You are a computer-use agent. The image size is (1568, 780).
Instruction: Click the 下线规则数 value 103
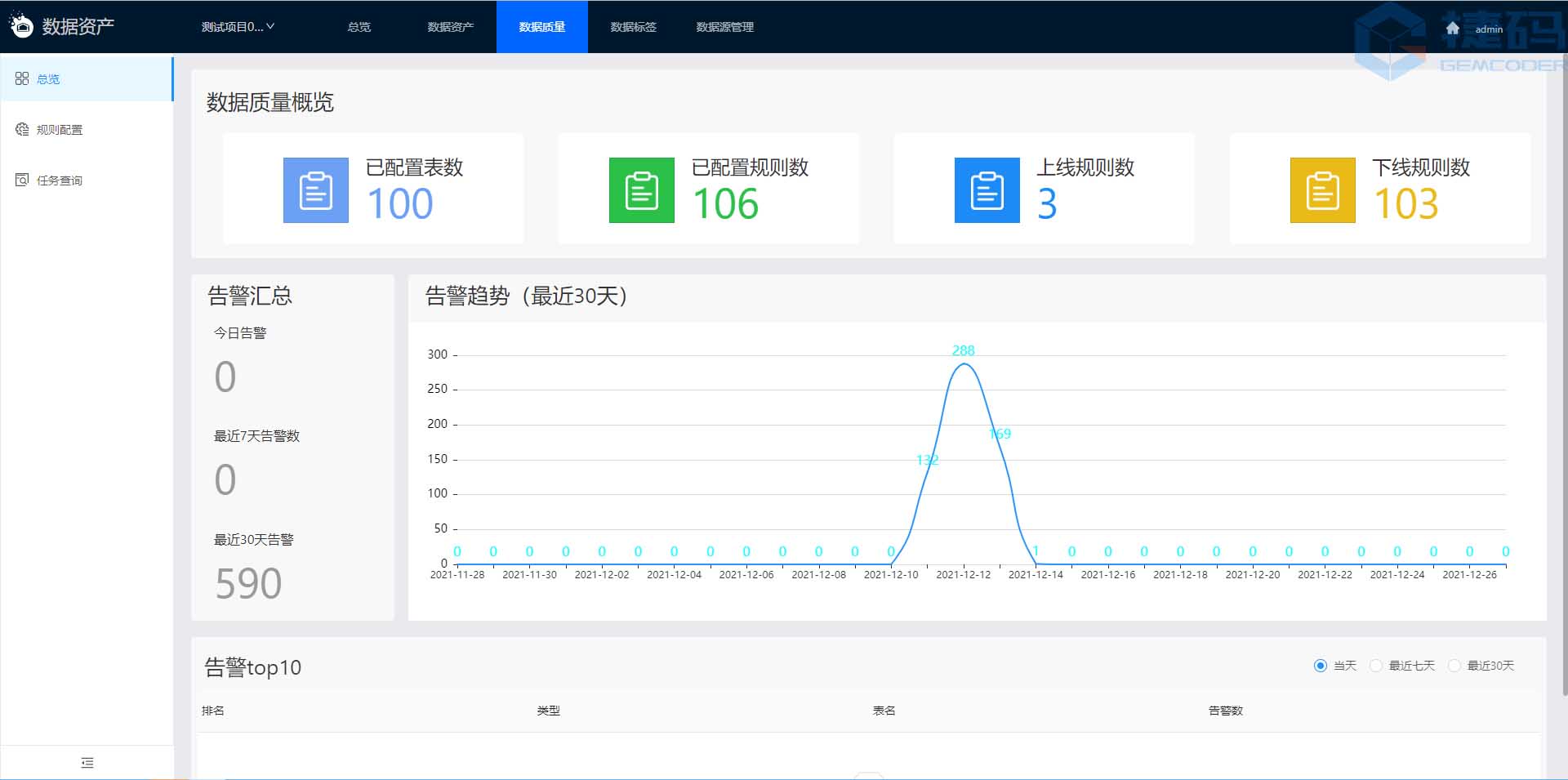(x=1406, y=204)
